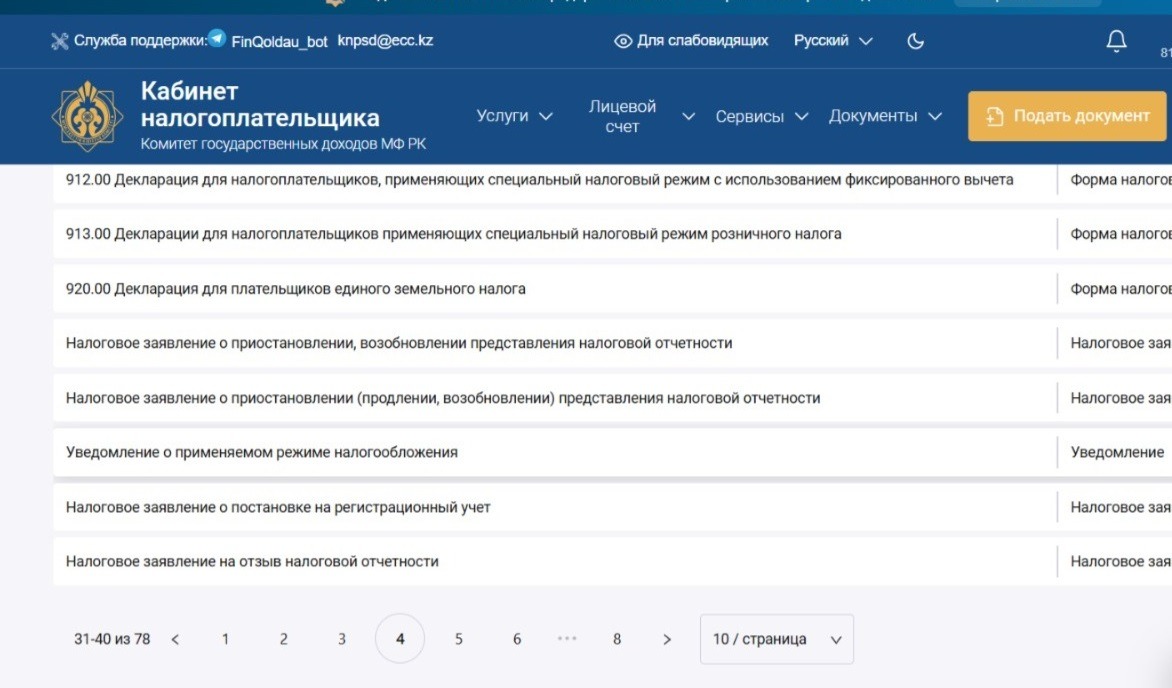Open 913.00 retail tax declaration row
The height and width of the screenshot is (688, 1172).
click(453, 234)
